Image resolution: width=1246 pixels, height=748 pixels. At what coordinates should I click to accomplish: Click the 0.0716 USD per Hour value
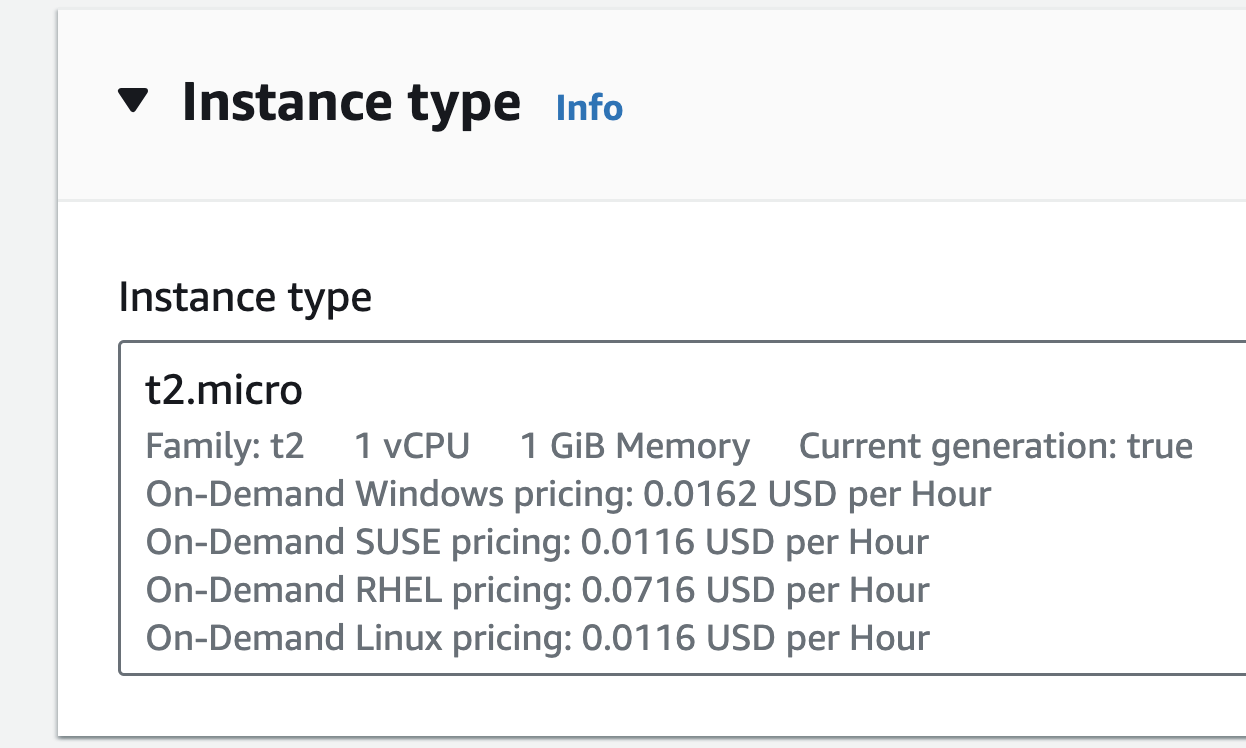[x=755, y=590]
